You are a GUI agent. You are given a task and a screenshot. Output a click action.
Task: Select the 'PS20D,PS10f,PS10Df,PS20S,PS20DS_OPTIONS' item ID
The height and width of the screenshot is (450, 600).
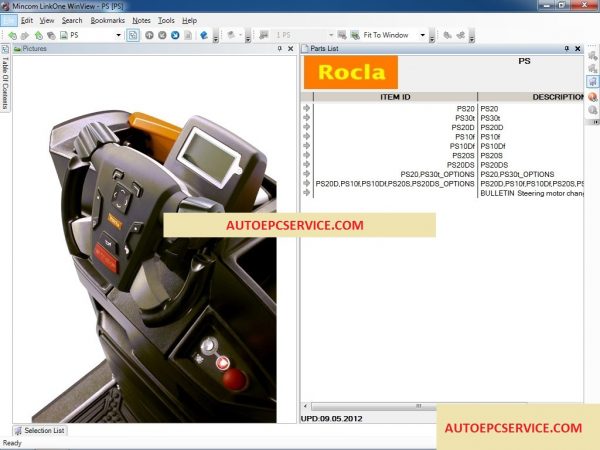(395, 184)
